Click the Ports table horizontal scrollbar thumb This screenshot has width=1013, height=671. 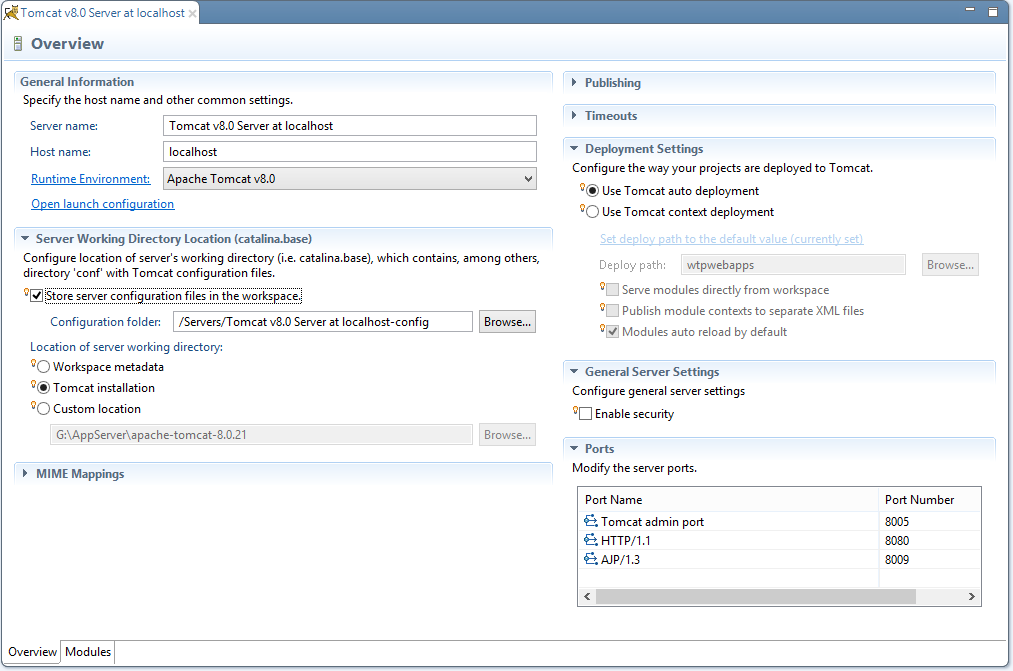[756, 597]
